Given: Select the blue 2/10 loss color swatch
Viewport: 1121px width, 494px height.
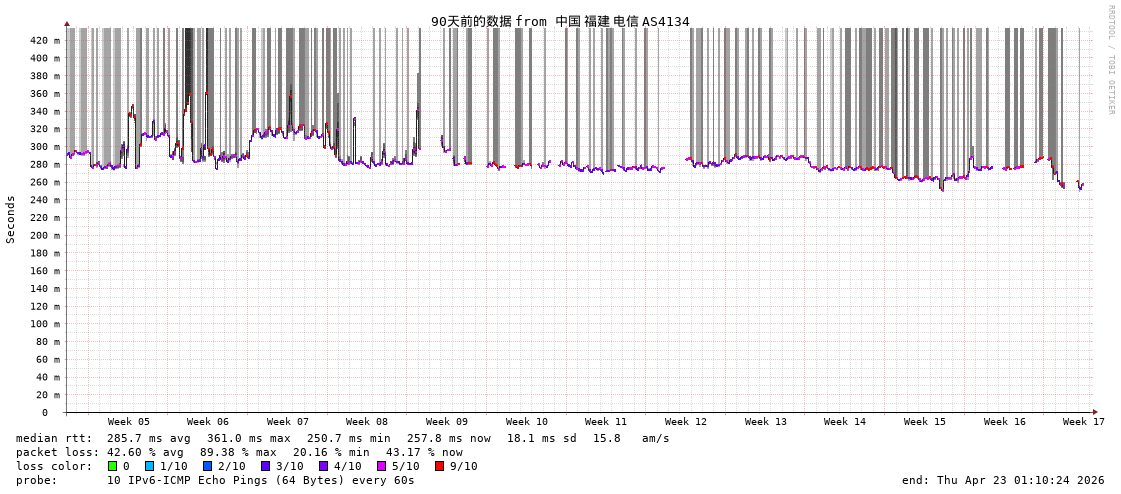Looking at the screenshot, I should click(x=207, y=466).
